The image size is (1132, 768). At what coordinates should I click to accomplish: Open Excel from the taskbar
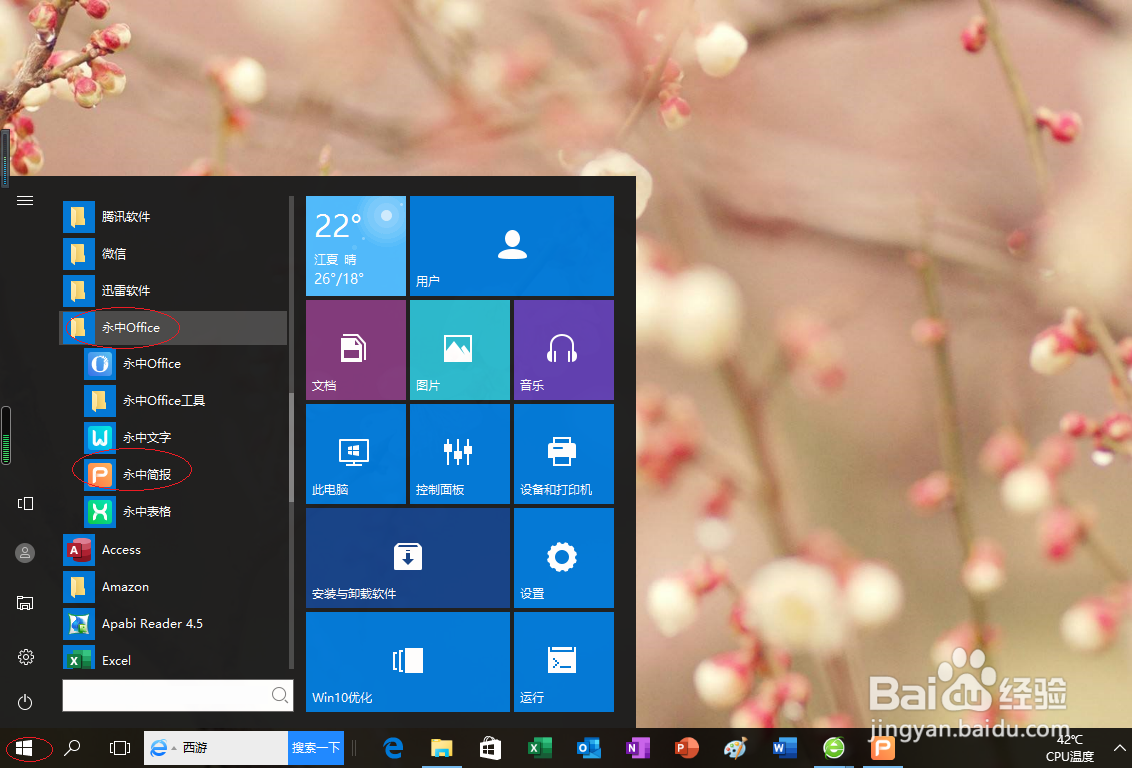click(x=539, y=749)
